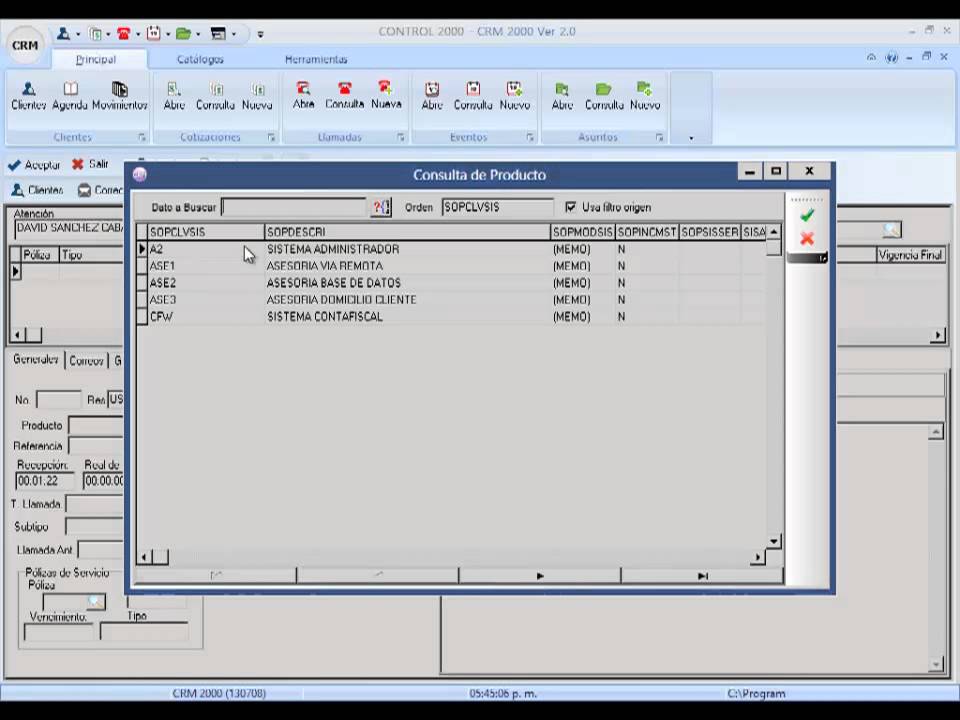Click the SOPCLVSIS column header
The height and width of the screenshot is (720, 960).
click(206, 232)
